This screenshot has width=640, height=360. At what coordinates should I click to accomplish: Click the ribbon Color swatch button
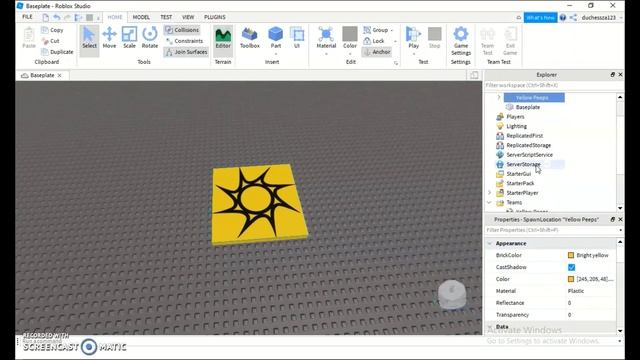350,38
